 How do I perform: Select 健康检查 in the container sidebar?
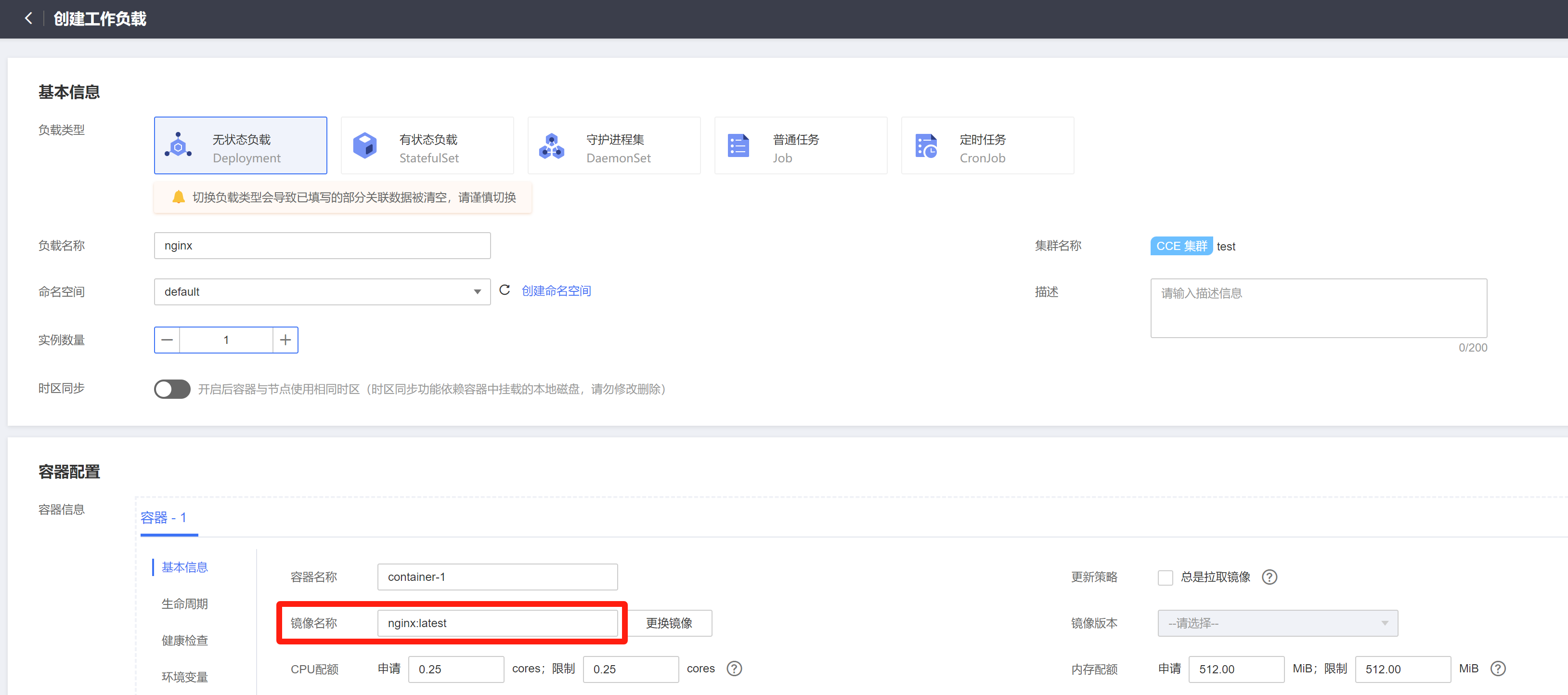pyautogui.click(x=184, y=640)
